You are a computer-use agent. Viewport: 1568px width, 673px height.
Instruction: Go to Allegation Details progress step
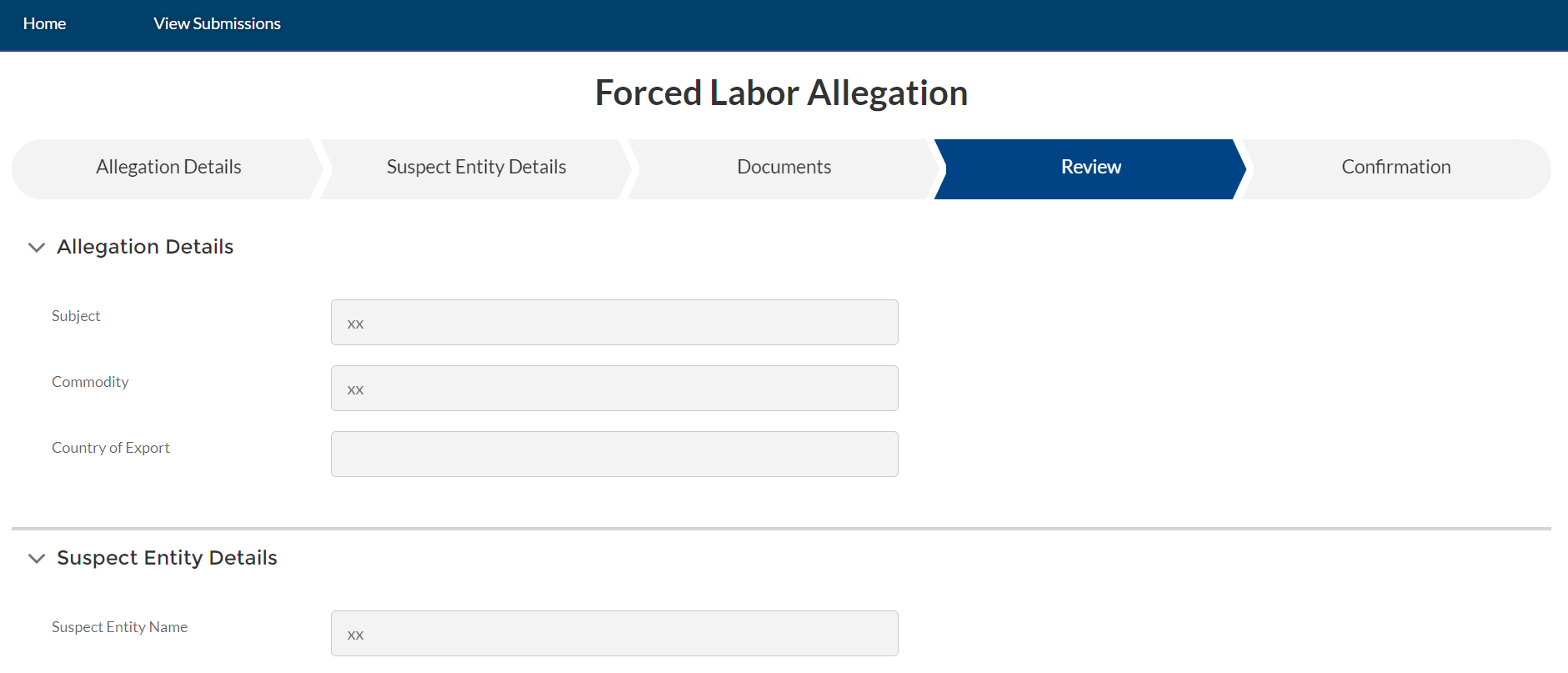(x=168, y=168)
